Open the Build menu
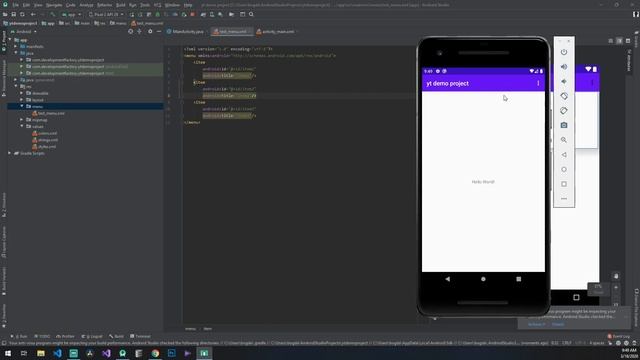 coord(120,5)
